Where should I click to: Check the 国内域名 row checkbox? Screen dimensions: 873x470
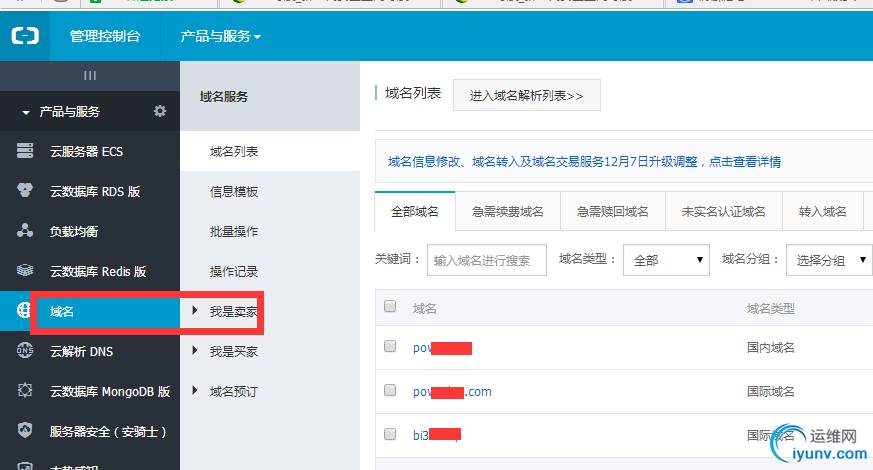click(x=390, y=346)
